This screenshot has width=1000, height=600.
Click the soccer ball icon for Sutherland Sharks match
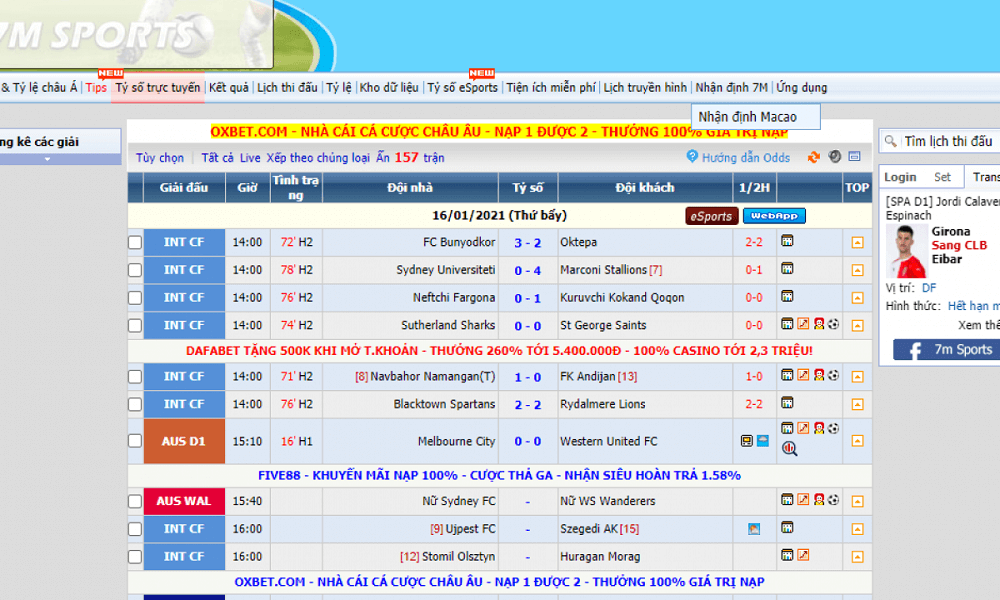click(x=834, y=324)
